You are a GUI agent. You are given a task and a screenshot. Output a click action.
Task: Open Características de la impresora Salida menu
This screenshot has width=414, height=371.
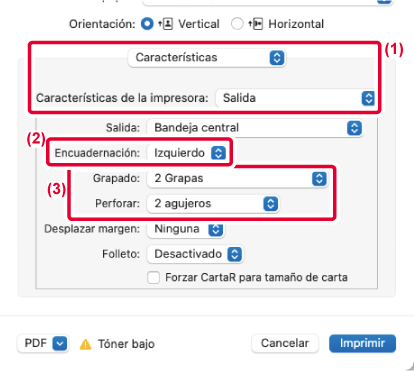(295, 98)
